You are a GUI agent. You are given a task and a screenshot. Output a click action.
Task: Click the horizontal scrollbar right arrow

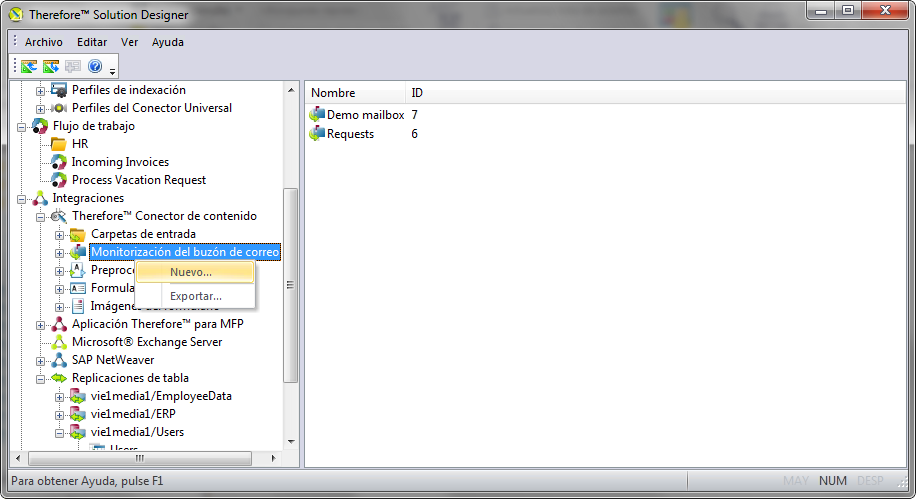coord(273,459)
